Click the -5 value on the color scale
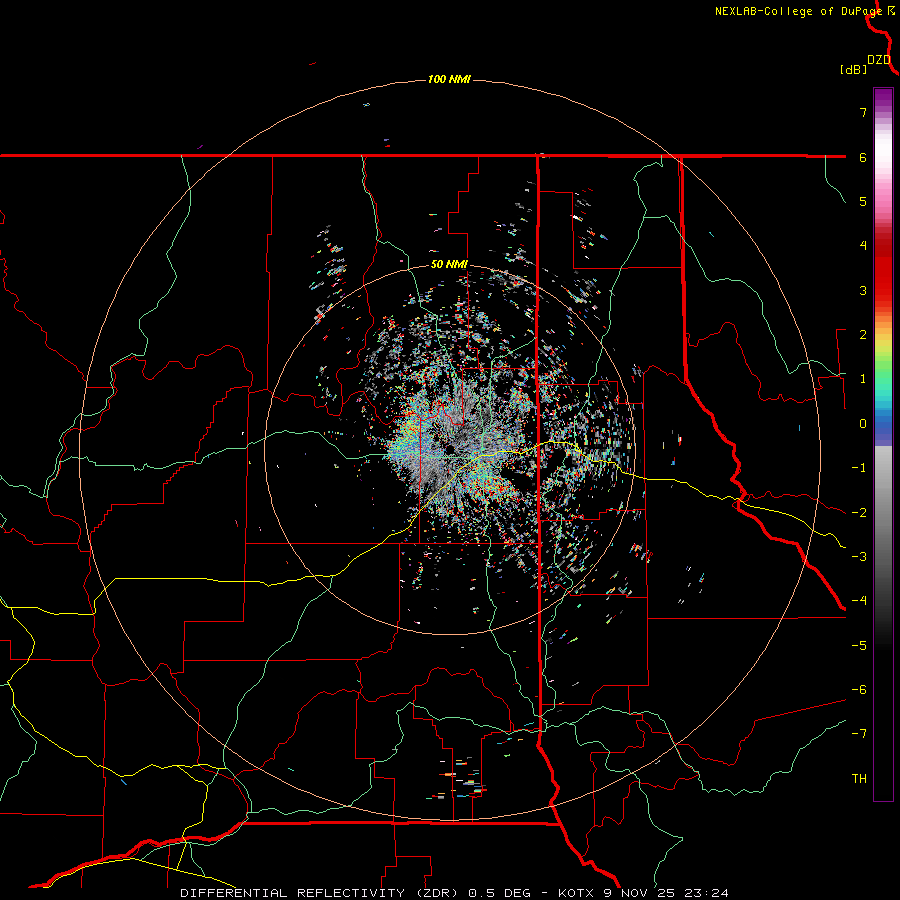Image resolution: width=900 pixels, height=900 pixels. point(859,646)
